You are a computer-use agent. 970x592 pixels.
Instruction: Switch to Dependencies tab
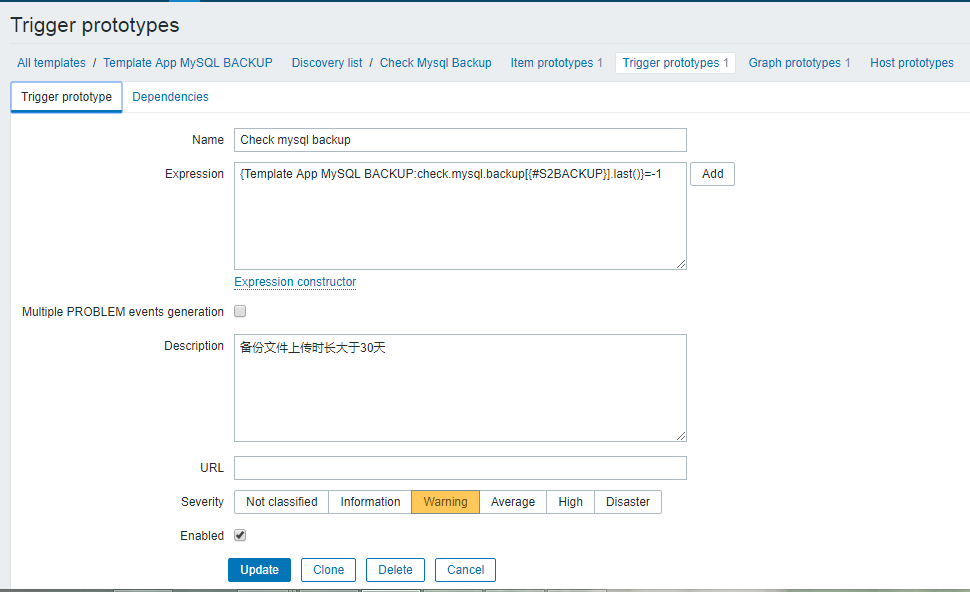pyautogui.click(x=170, y=97)
